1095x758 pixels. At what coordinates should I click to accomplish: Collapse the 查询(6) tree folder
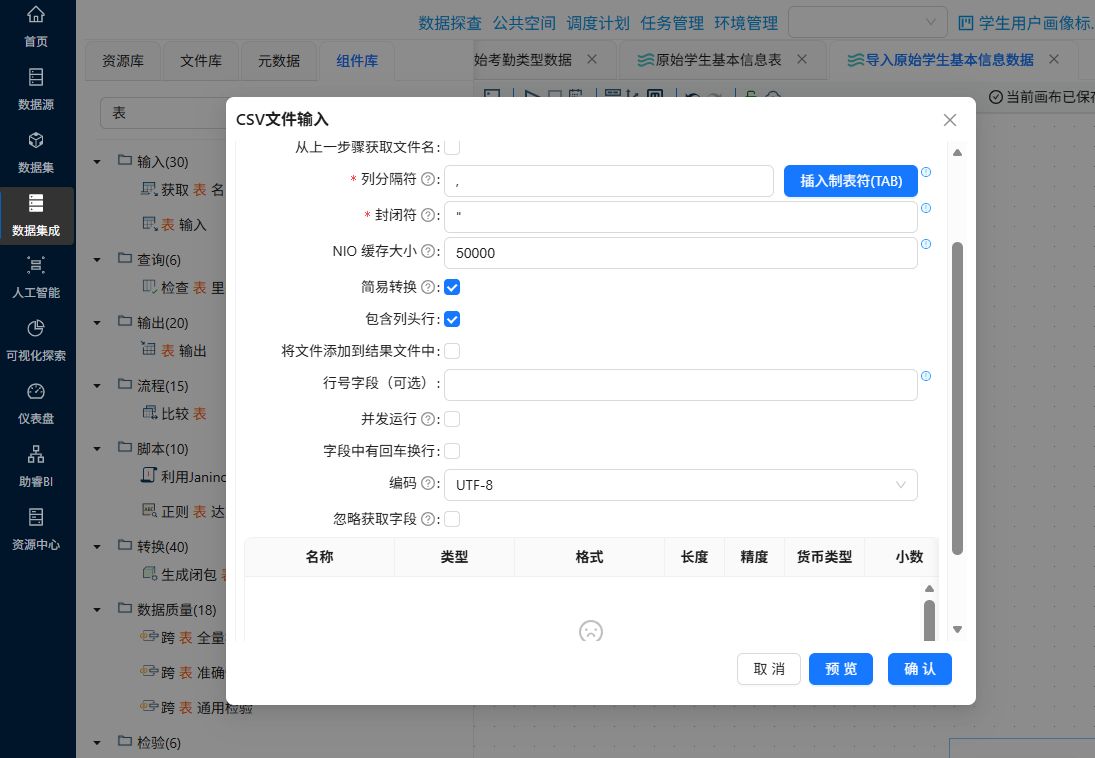[x=97, y=260]
